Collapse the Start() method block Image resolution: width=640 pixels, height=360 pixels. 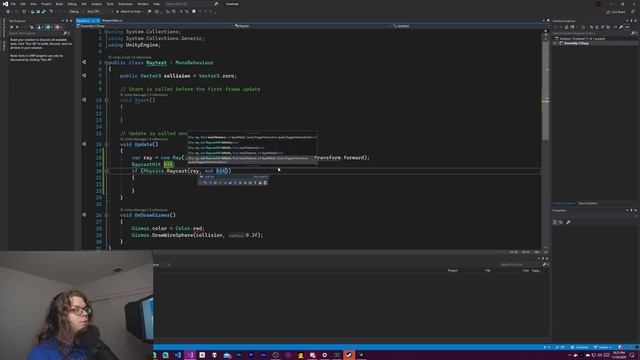point(107,100)
